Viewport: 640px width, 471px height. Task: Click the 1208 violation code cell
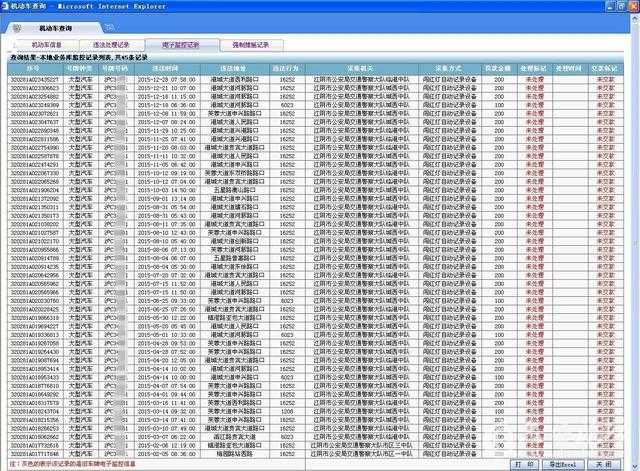coord(287,411)
